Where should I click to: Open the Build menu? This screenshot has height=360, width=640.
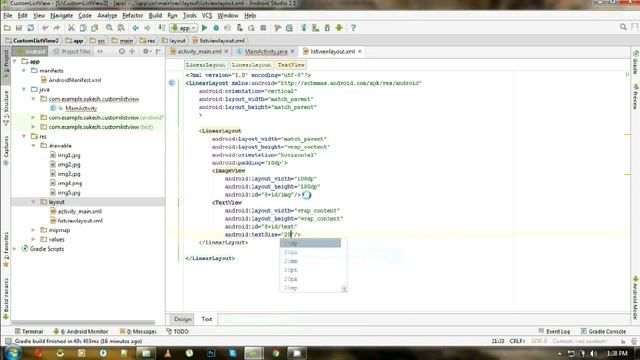(x=155, y=16)
